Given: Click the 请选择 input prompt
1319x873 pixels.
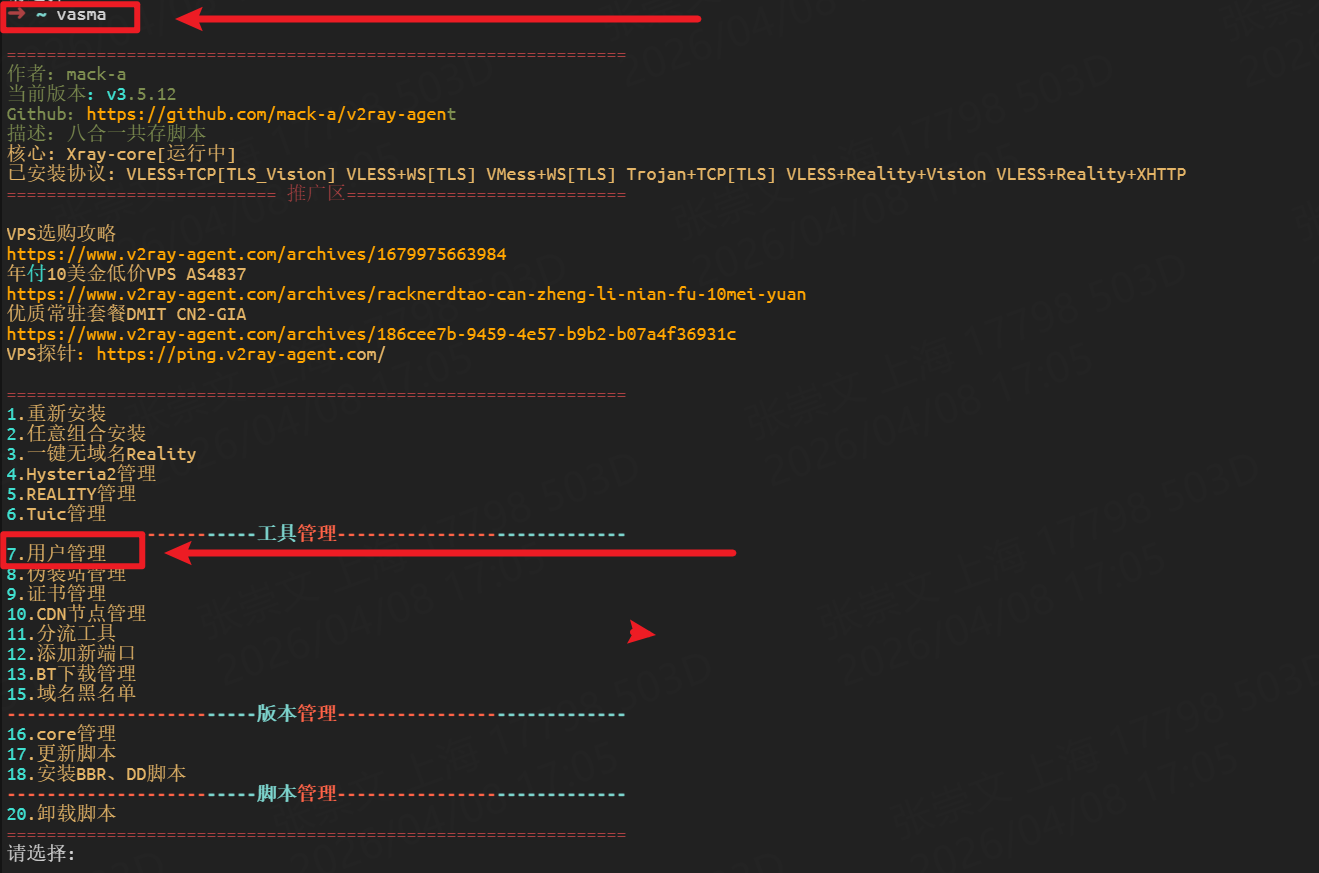Looking at the screenshot, I should click(42, 854).
